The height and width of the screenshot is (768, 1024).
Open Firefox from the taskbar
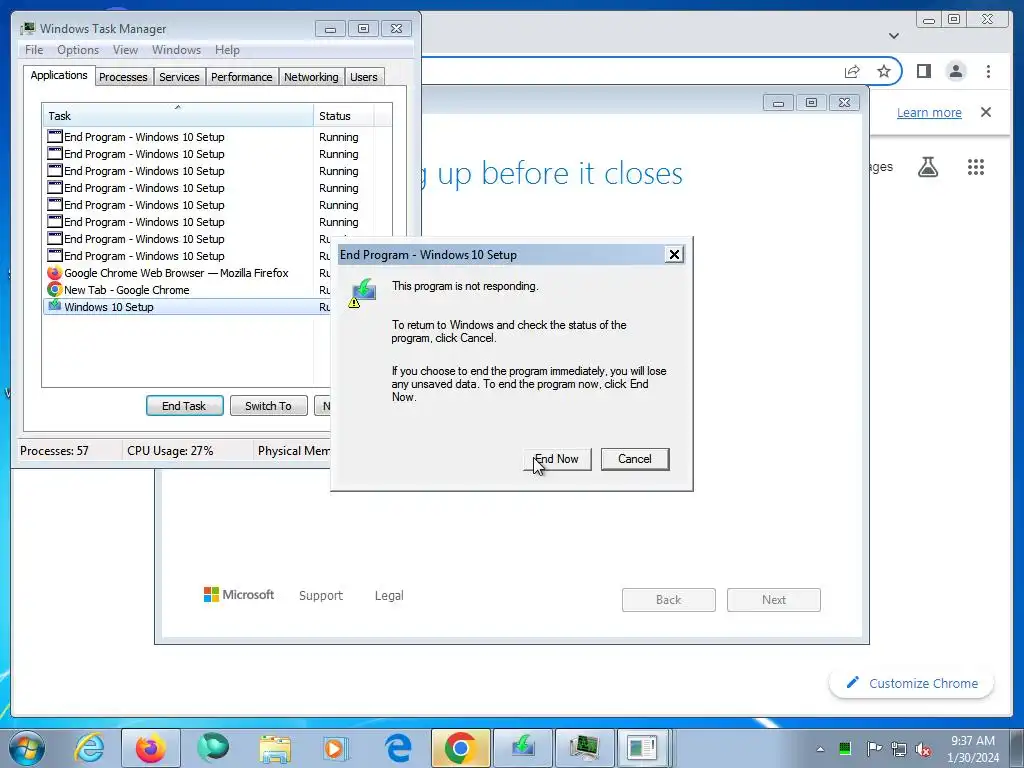coord(150,748)
